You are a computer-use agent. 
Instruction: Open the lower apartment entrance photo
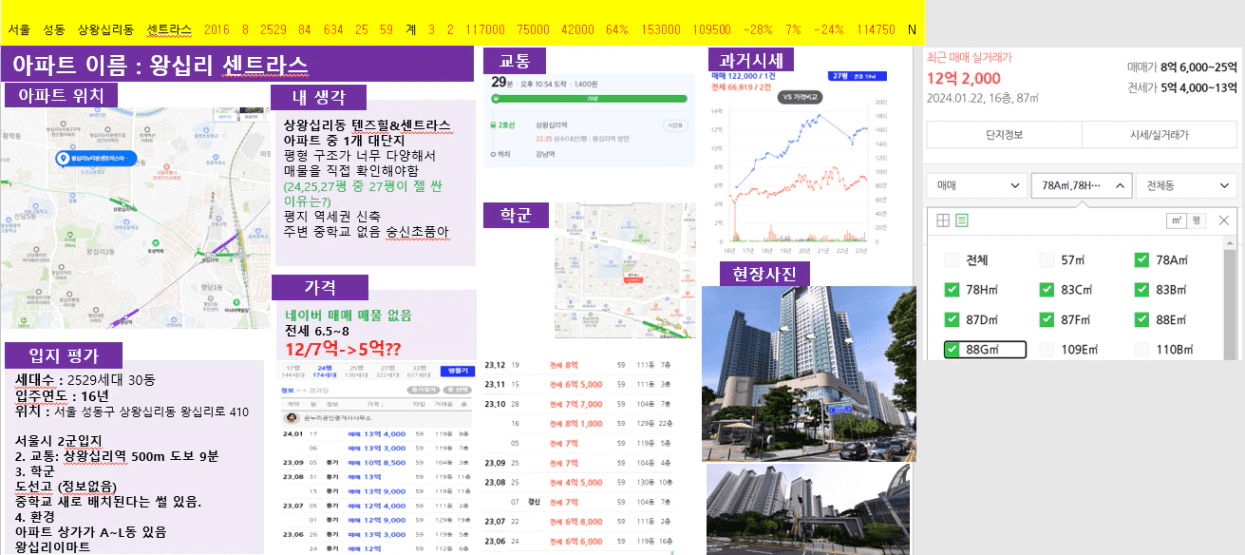click(x=807, y=509)
